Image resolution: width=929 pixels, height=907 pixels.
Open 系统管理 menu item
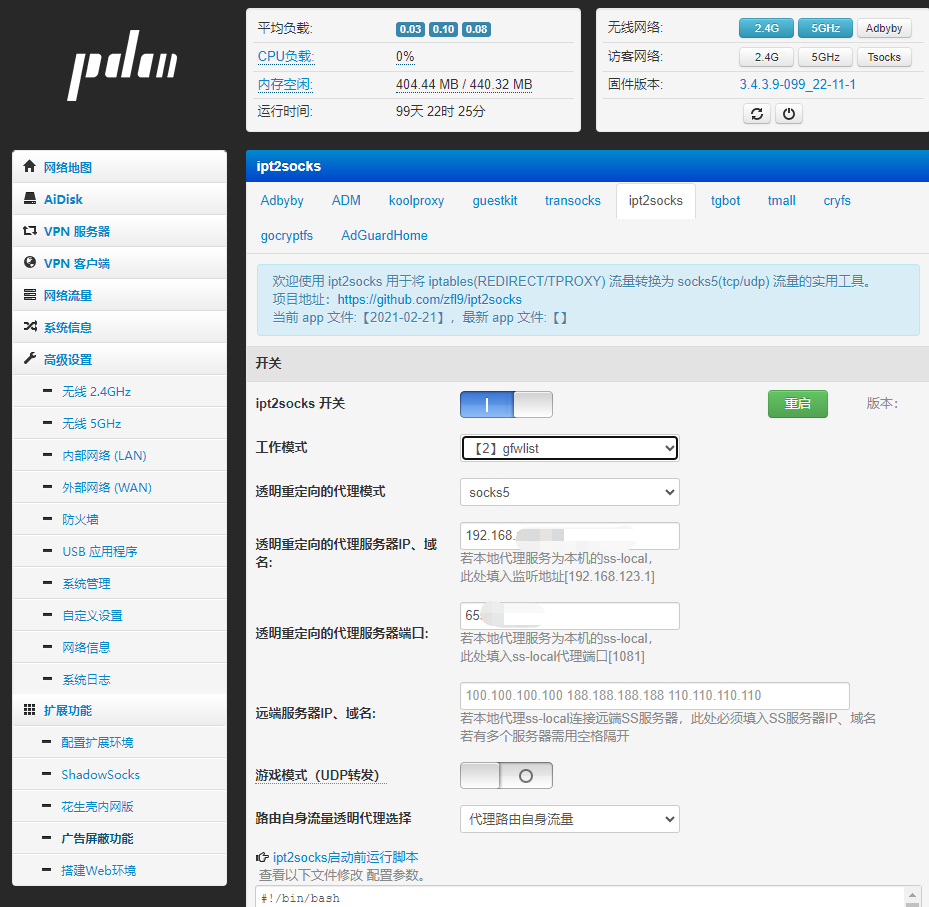(x=87, y=583)
